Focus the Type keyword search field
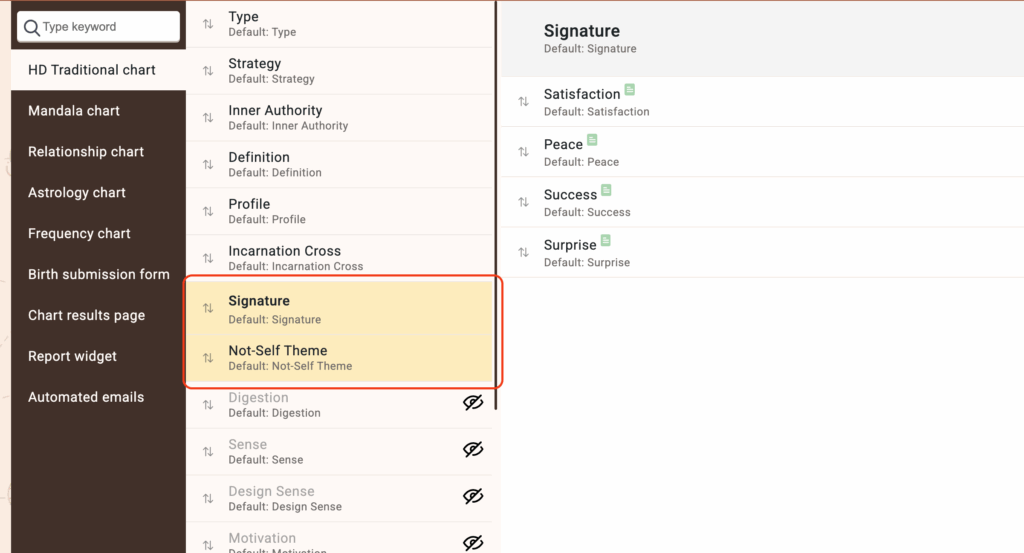The width and height of the screenshot is (1024, 553). click(x=106, y=27)
